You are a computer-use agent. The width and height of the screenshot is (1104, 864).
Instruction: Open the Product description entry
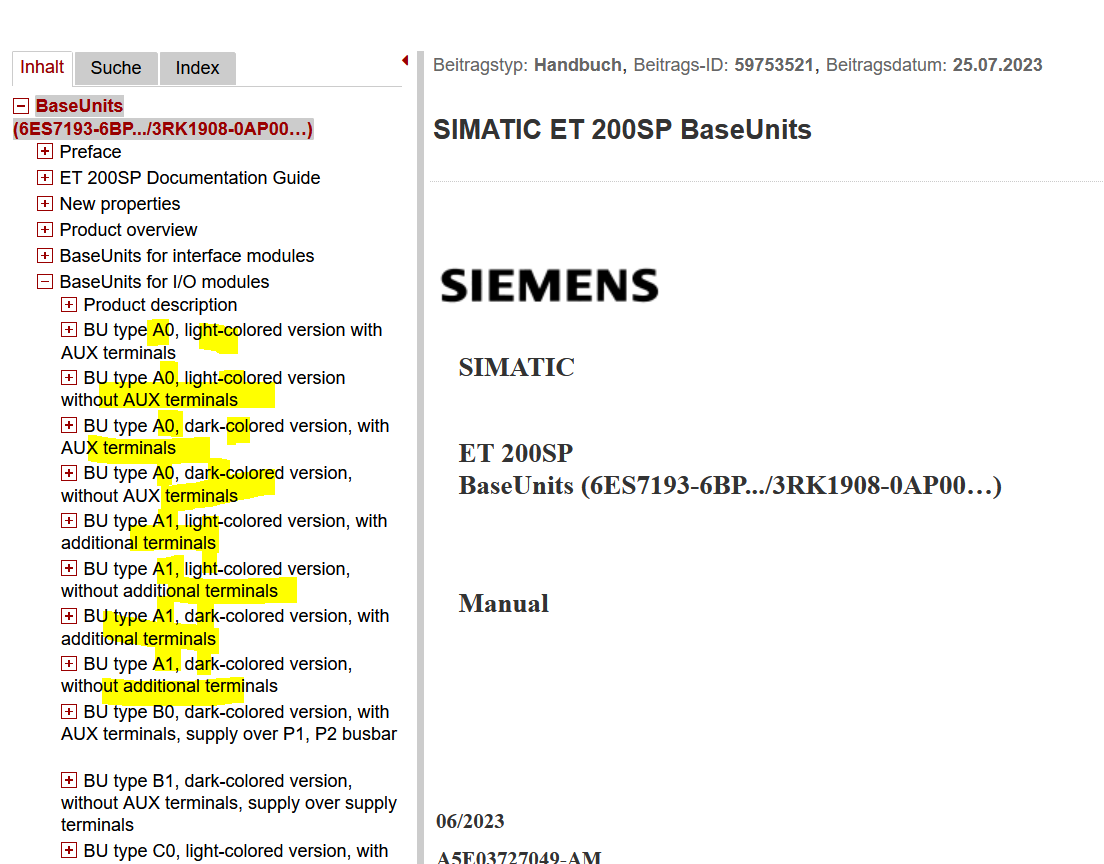coord(161,305)
